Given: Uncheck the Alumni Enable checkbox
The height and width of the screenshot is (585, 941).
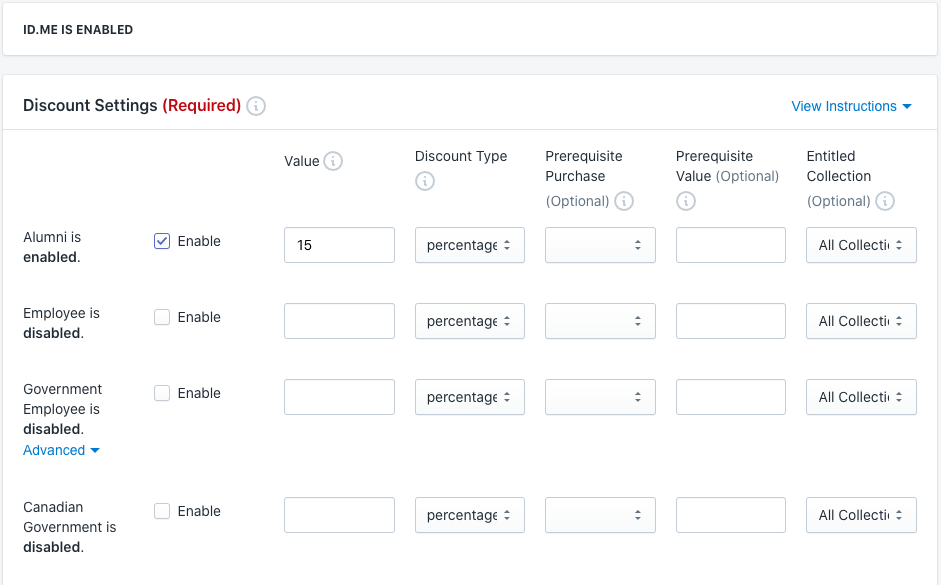Looking at the screenshot, I should pyautogui.click(x=162, y=241).
